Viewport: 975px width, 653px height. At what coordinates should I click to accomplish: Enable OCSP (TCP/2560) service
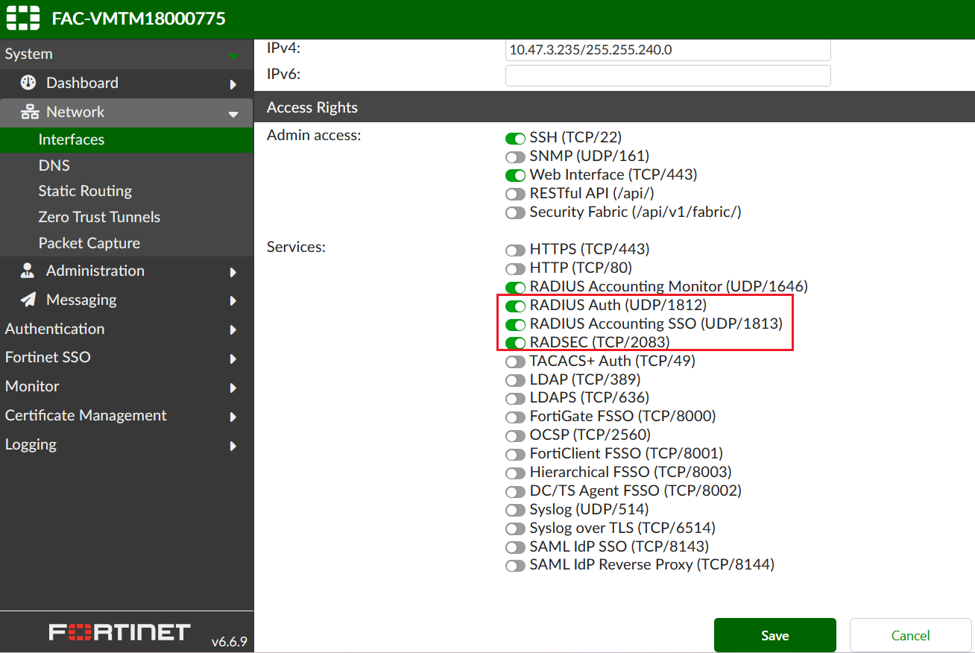tap(515, 435)
